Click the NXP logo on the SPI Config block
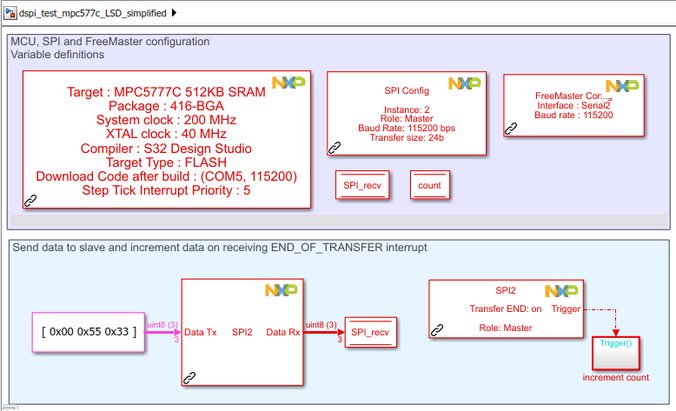The image size is (676, 411). pyautogui.click(x=465, y=83)
